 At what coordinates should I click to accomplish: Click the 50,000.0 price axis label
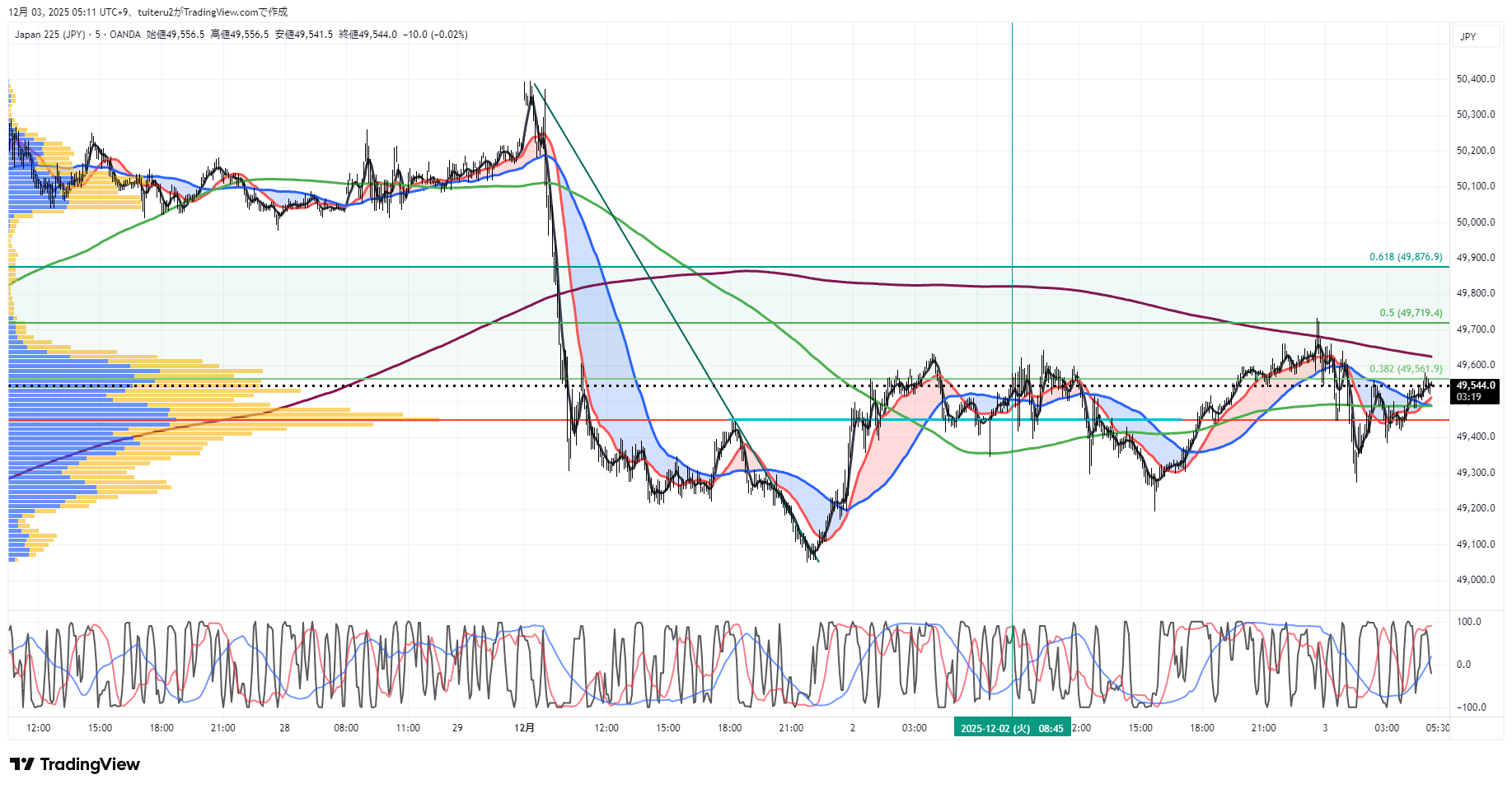click(x=1475, y=222)
